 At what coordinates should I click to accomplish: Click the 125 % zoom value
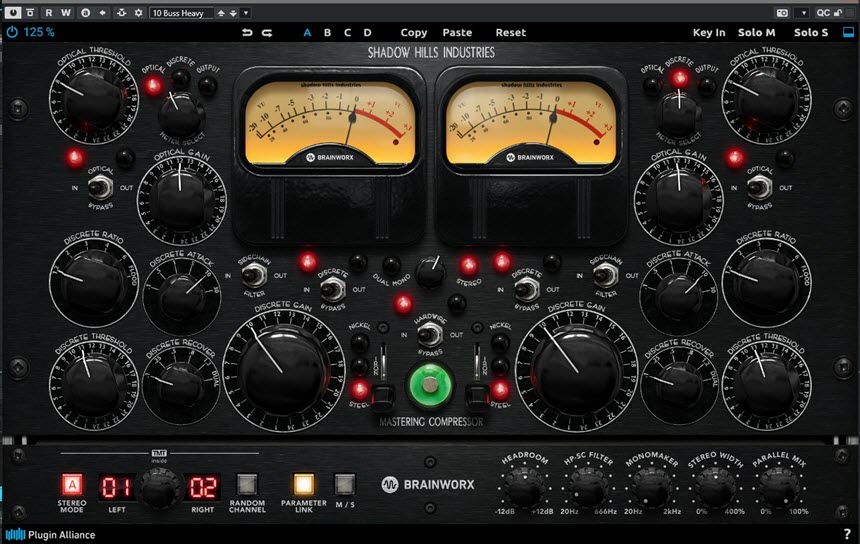[38, 32]
